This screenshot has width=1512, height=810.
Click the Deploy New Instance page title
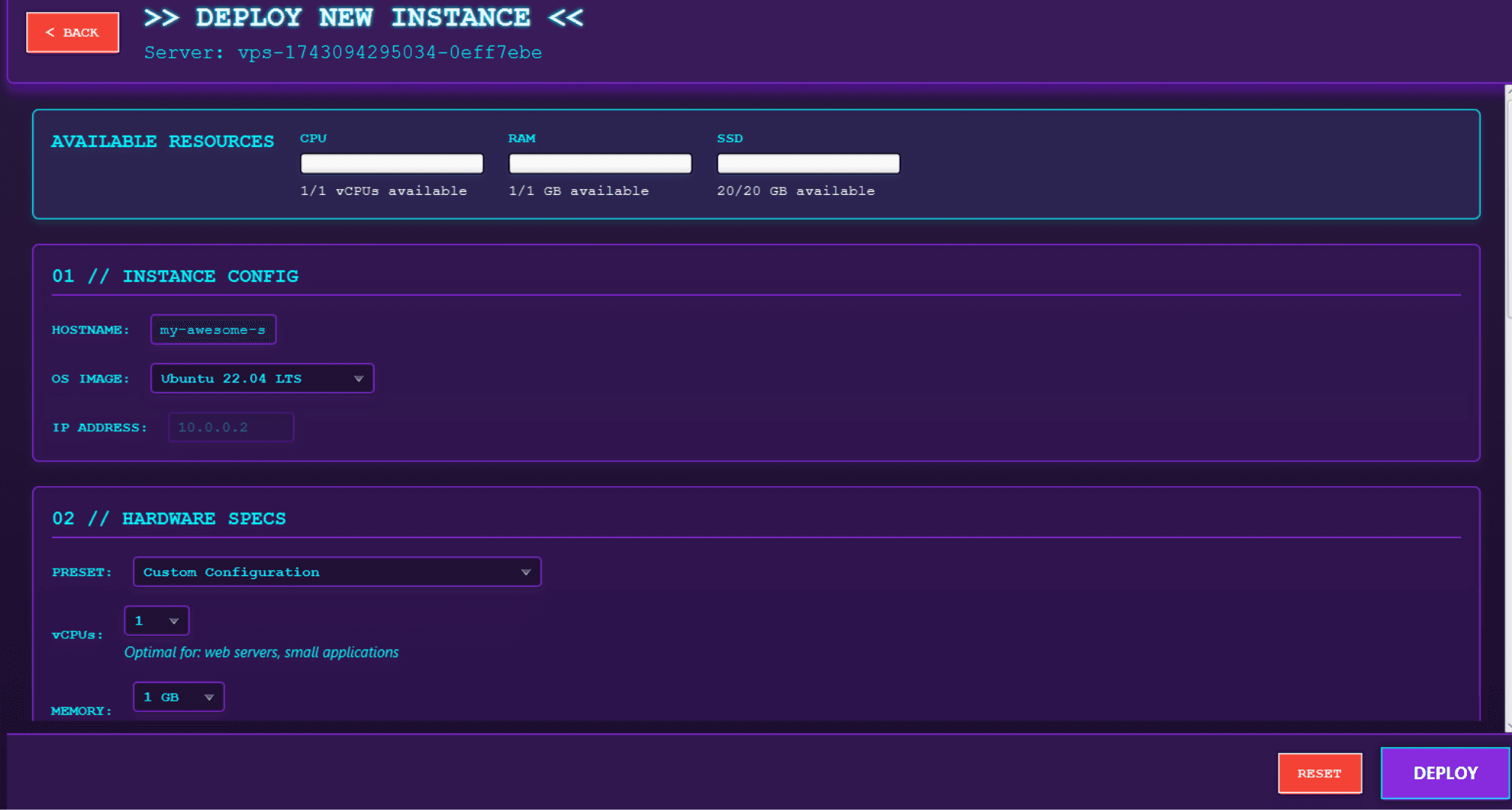(x=363, y=17)
